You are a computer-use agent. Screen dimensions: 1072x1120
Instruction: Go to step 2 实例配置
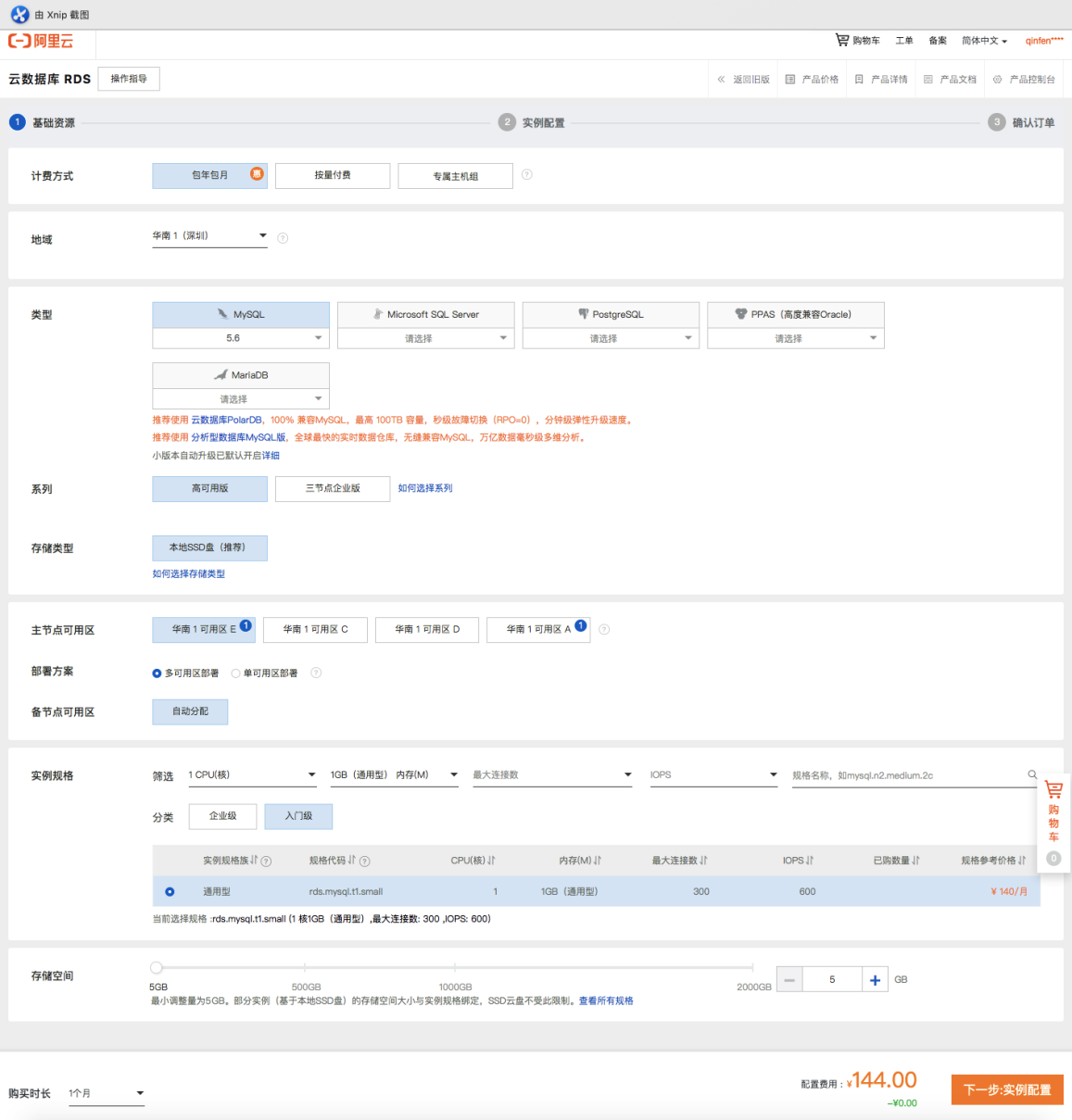pos(532,122)
